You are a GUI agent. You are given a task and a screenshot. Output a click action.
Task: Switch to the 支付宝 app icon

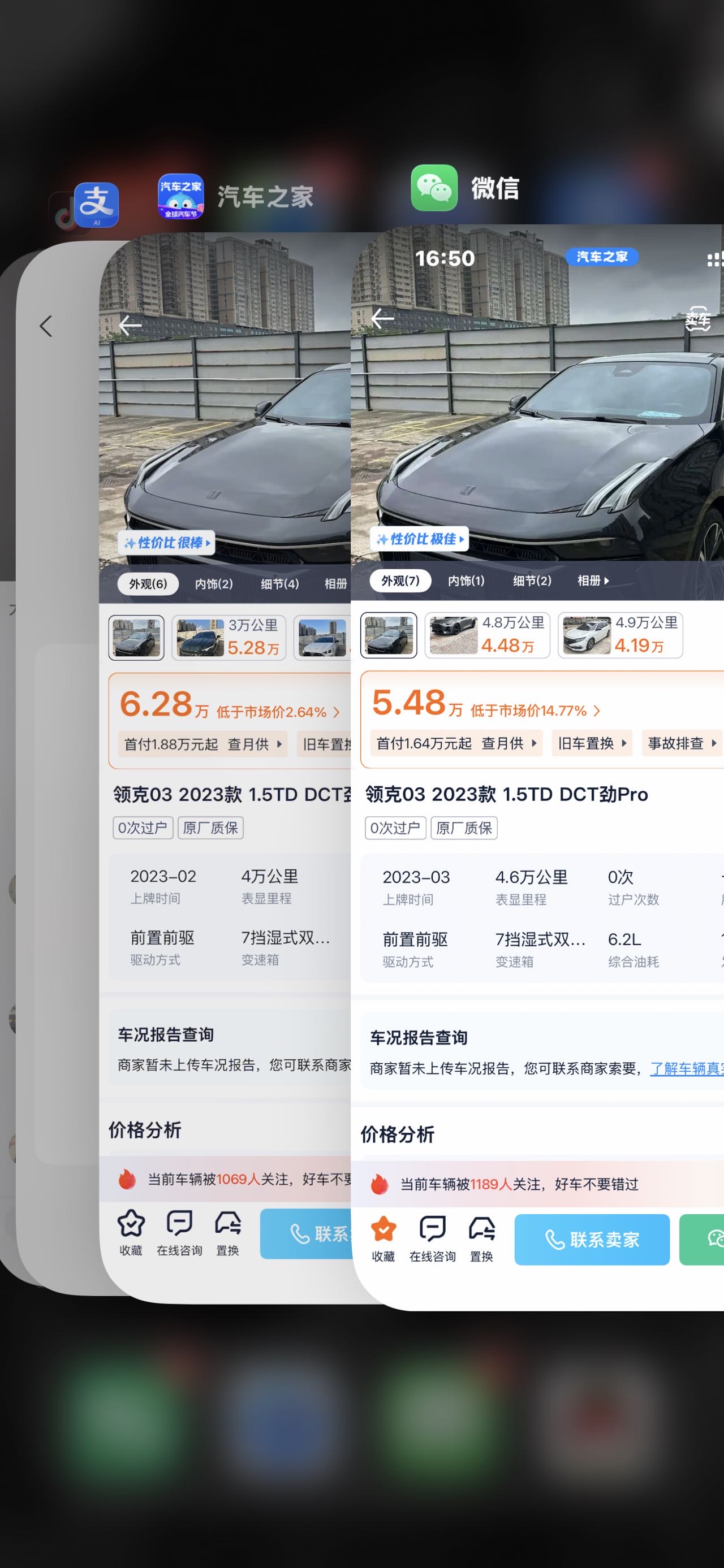click(96, 205)
